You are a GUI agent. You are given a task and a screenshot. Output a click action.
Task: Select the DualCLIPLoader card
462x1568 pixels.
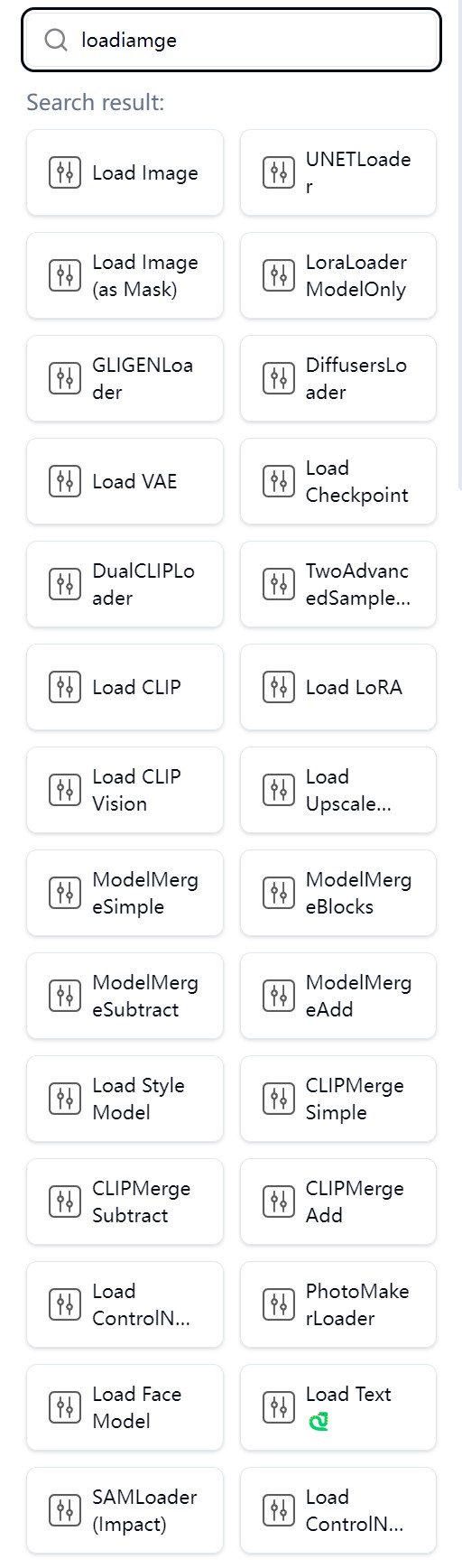tap(125, 584)
